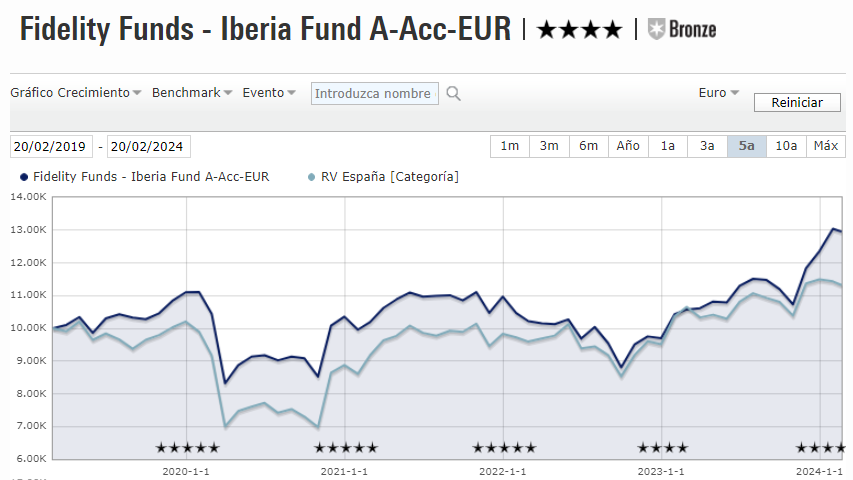
Task: Open the Evento dropdown menu
Action: tap(269, 93)
